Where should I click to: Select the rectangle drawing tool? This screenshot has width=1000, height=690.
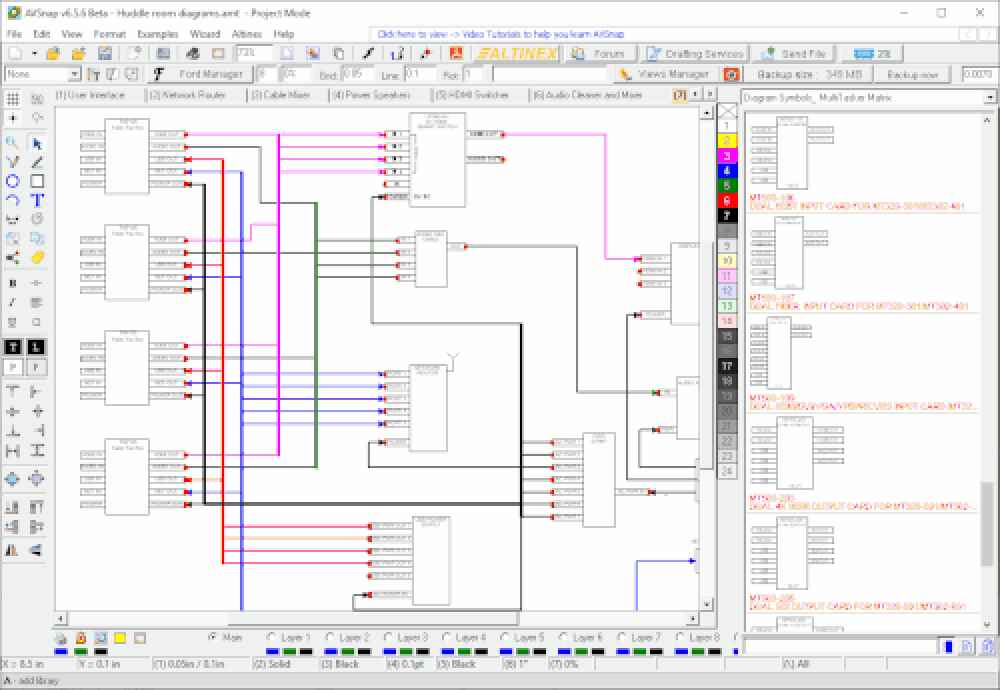(37, 181)
